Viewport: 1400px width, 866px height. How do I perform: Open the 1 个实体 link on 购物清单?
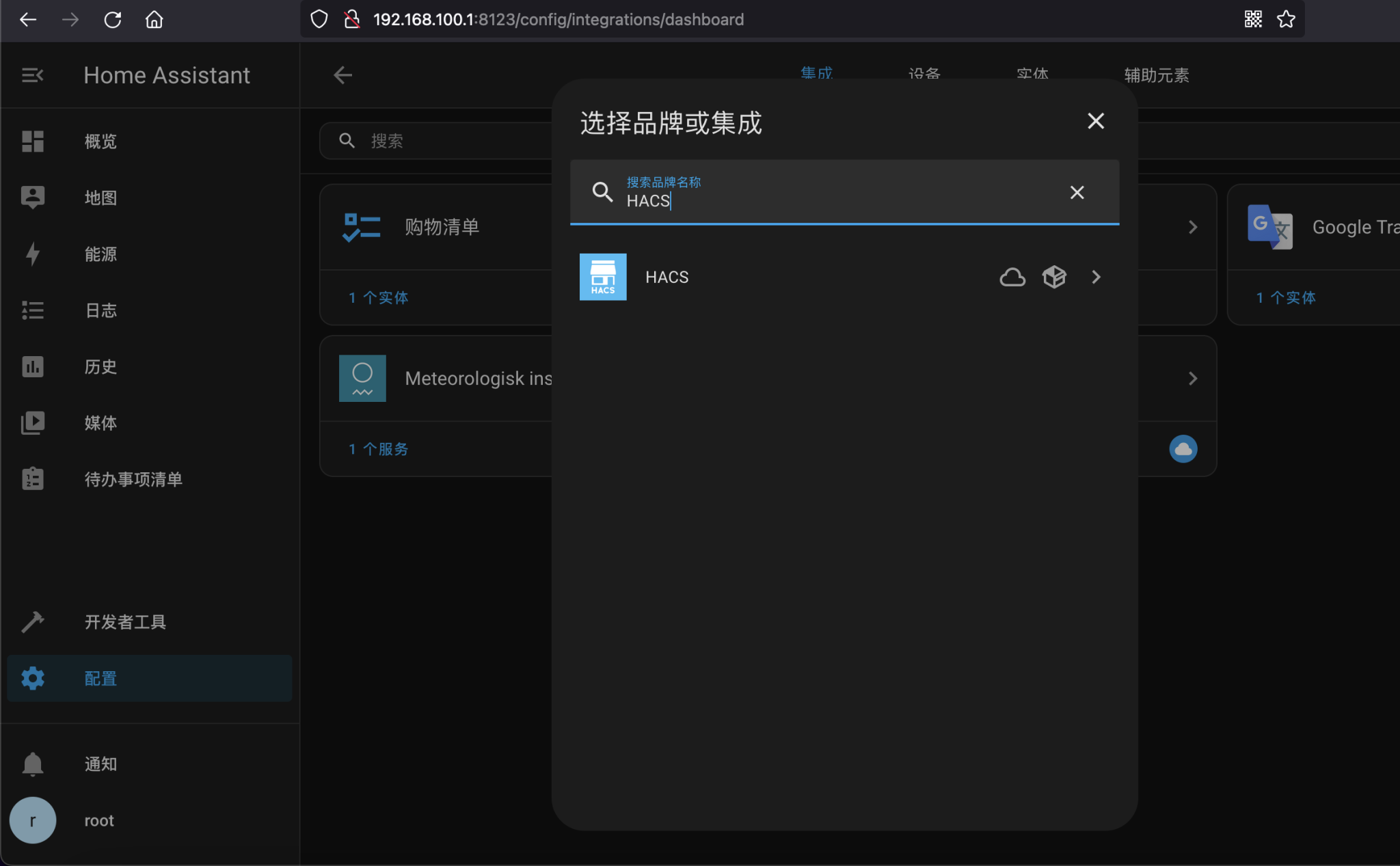[377, 297]
